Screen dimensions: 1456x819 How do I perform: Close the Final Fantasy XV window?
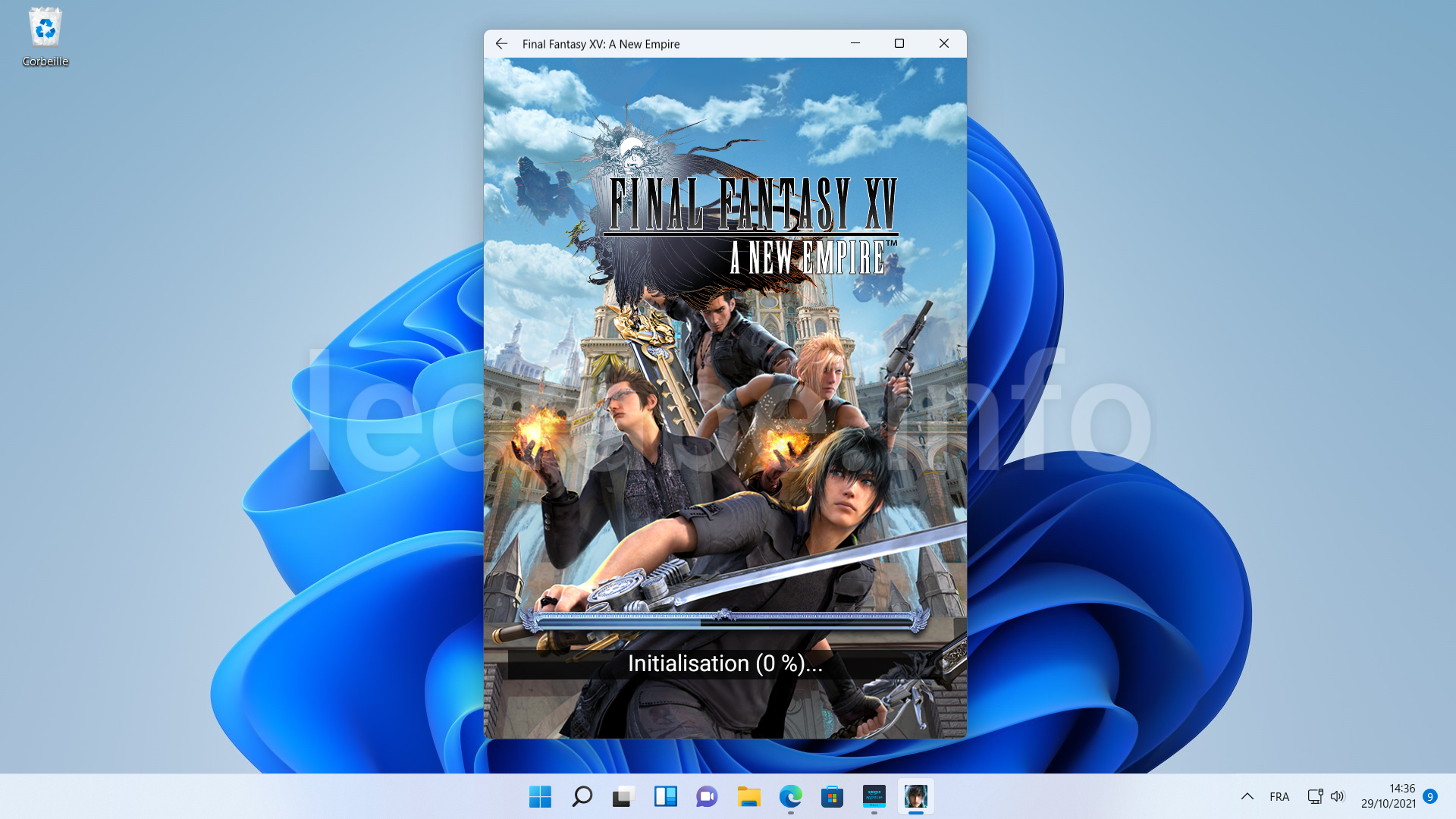click(944, 43)
